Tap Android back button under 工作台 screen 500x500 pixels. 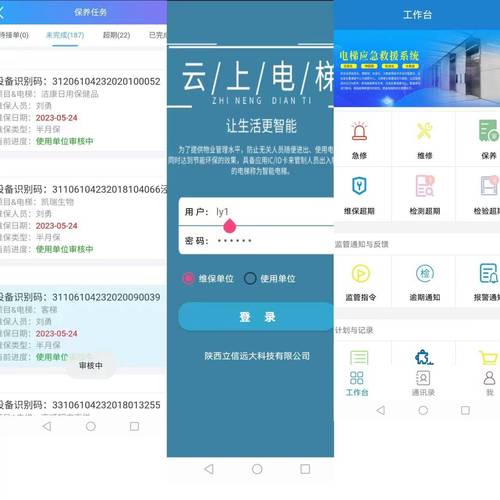[x=381, y=410]
